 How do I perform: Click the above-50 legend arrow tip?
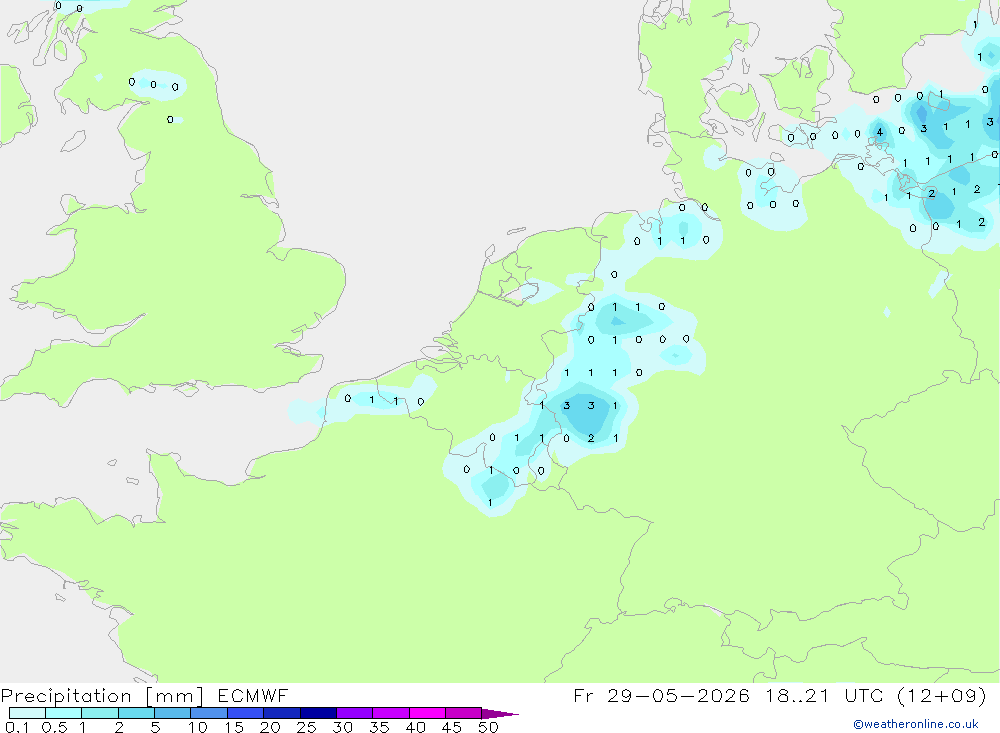pyautogui.click(x=500, y=713)
